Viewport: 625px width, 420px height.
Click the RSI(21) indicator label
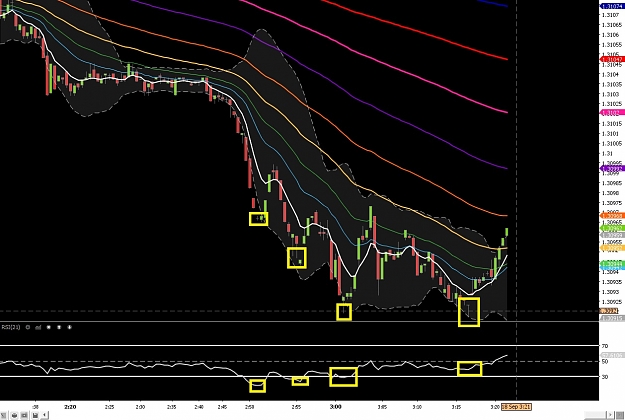[x=11, y=327]
